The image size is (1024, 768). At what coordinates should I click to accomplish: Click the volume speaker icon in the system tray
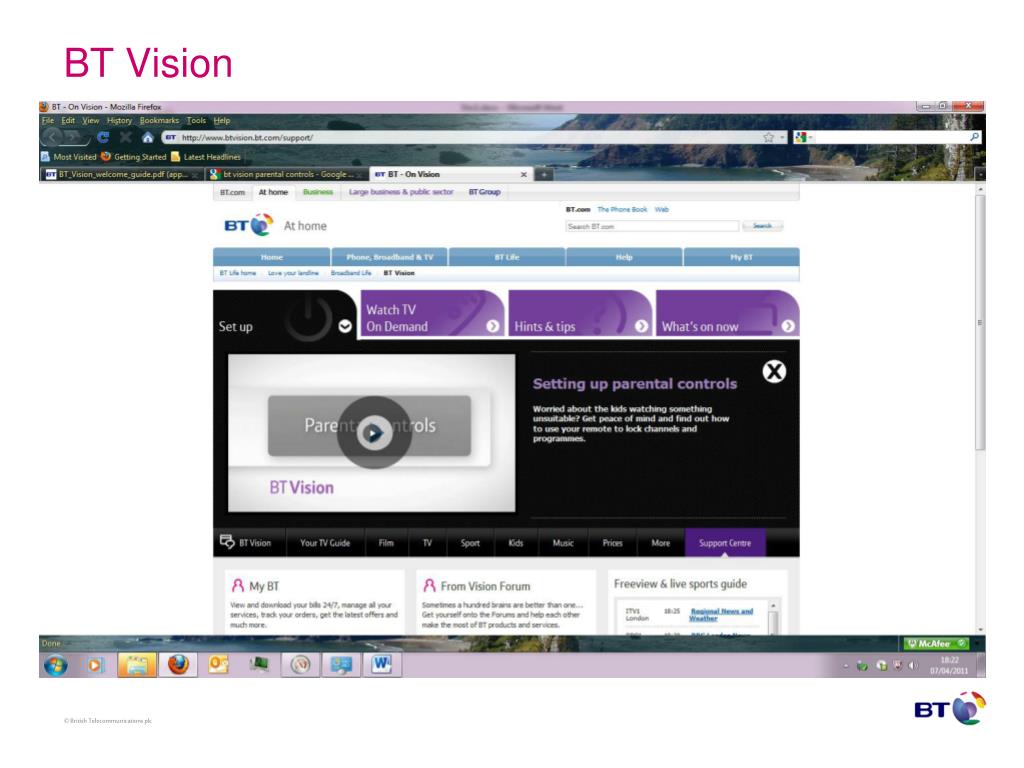click(x=912, y=665)
